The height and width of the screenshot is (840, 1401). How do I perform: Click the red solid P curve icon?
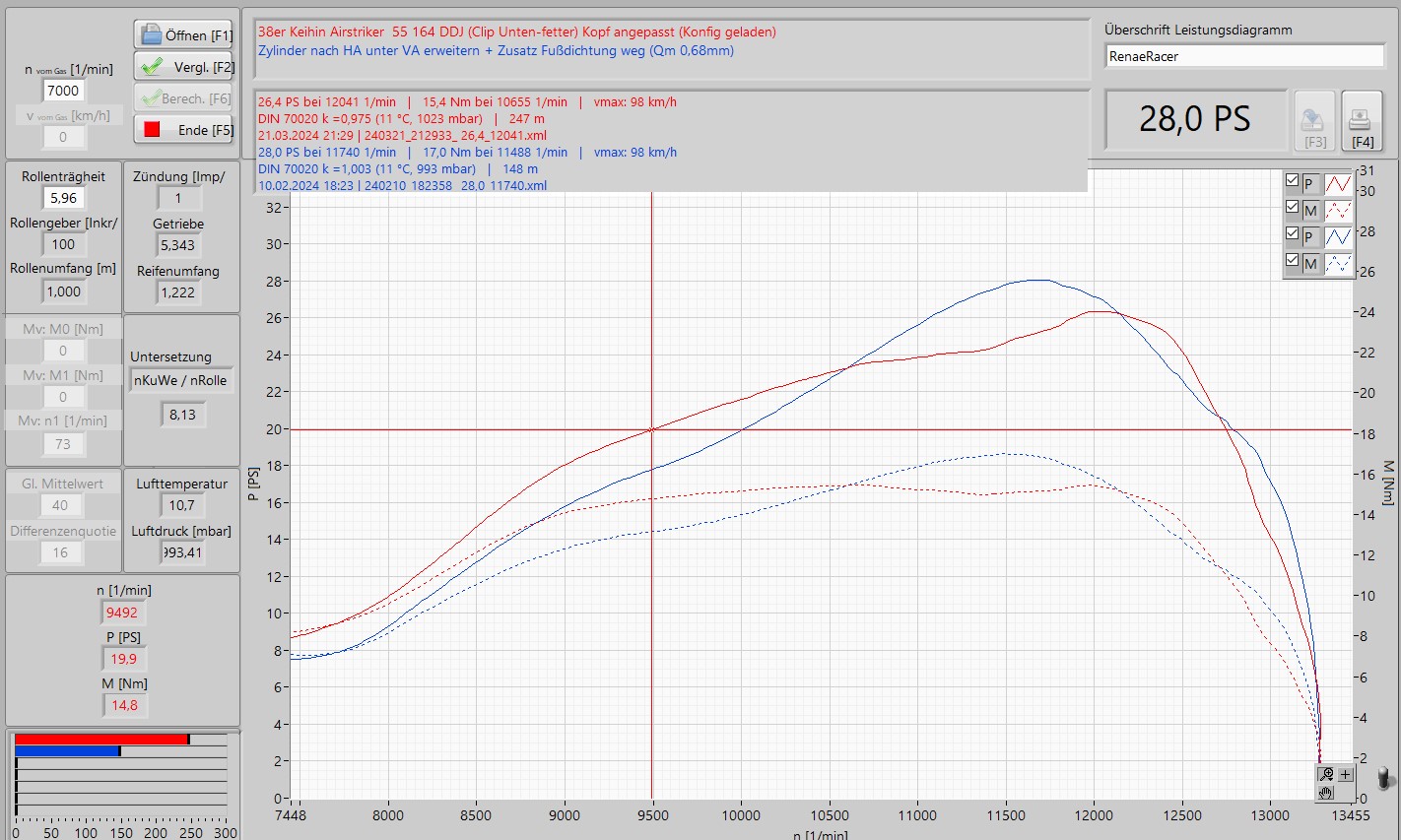pyautogui.click(x=1338, y=183)
